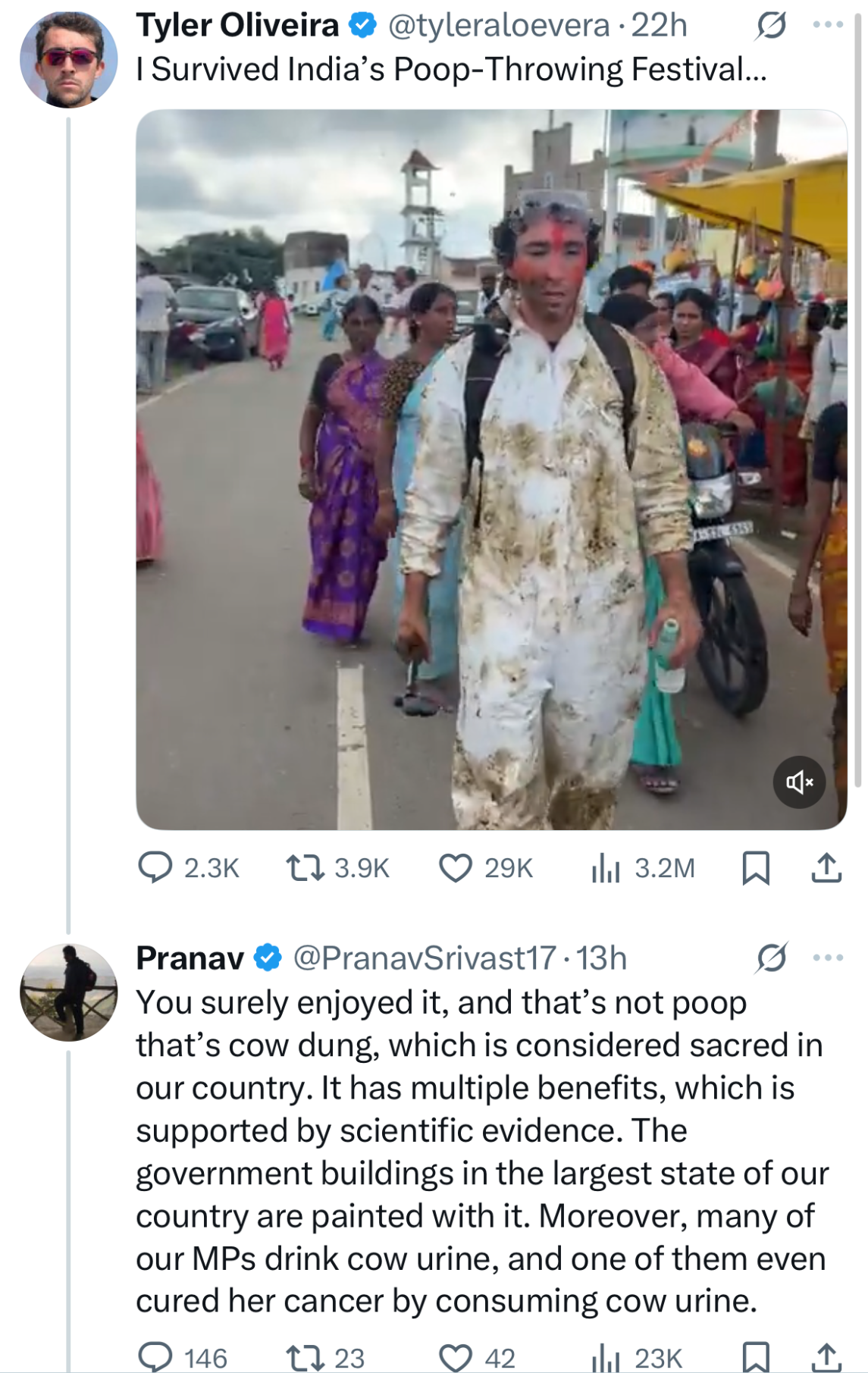This screenshot has height=1373, width=868.
Task: Like Tyler Oliveira's festival tweet
Action: pyautogui.click(x=456, y=867)
